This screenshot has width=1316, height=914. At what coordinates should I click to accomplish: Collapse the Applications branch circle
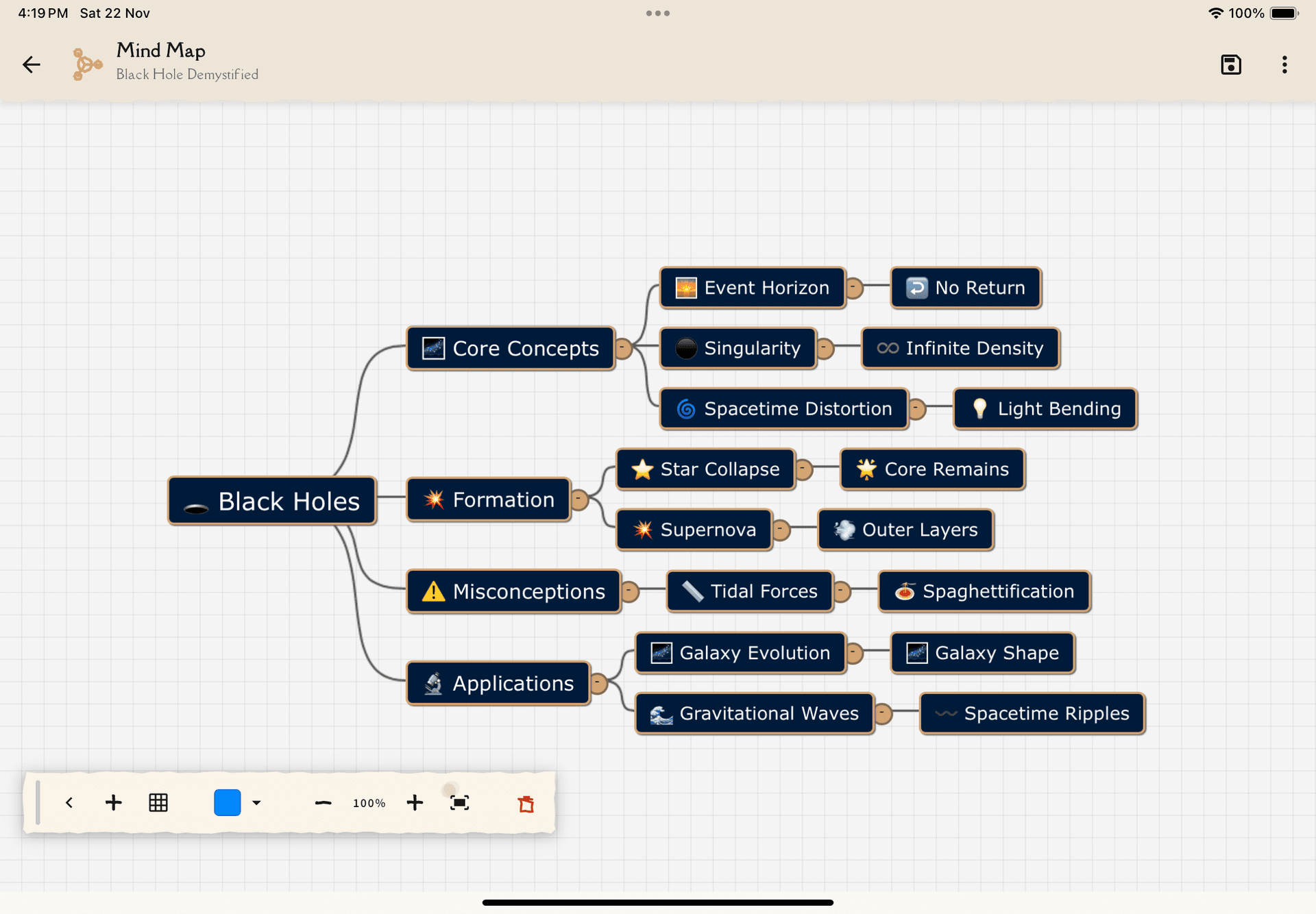click(x=598, y=683)
